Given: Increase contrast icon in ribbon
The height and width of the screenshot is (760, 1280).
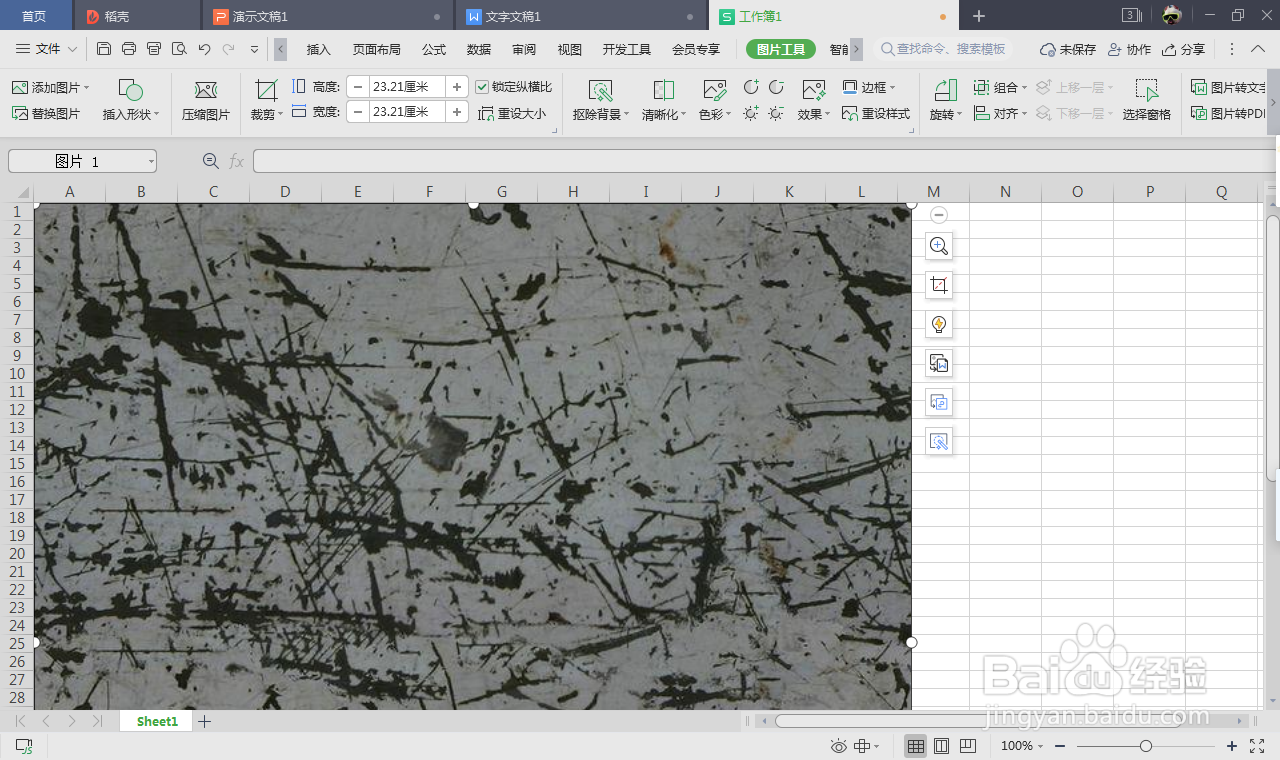Looking at the screenshot, I should pyautogui.click(x=751, y=88).
